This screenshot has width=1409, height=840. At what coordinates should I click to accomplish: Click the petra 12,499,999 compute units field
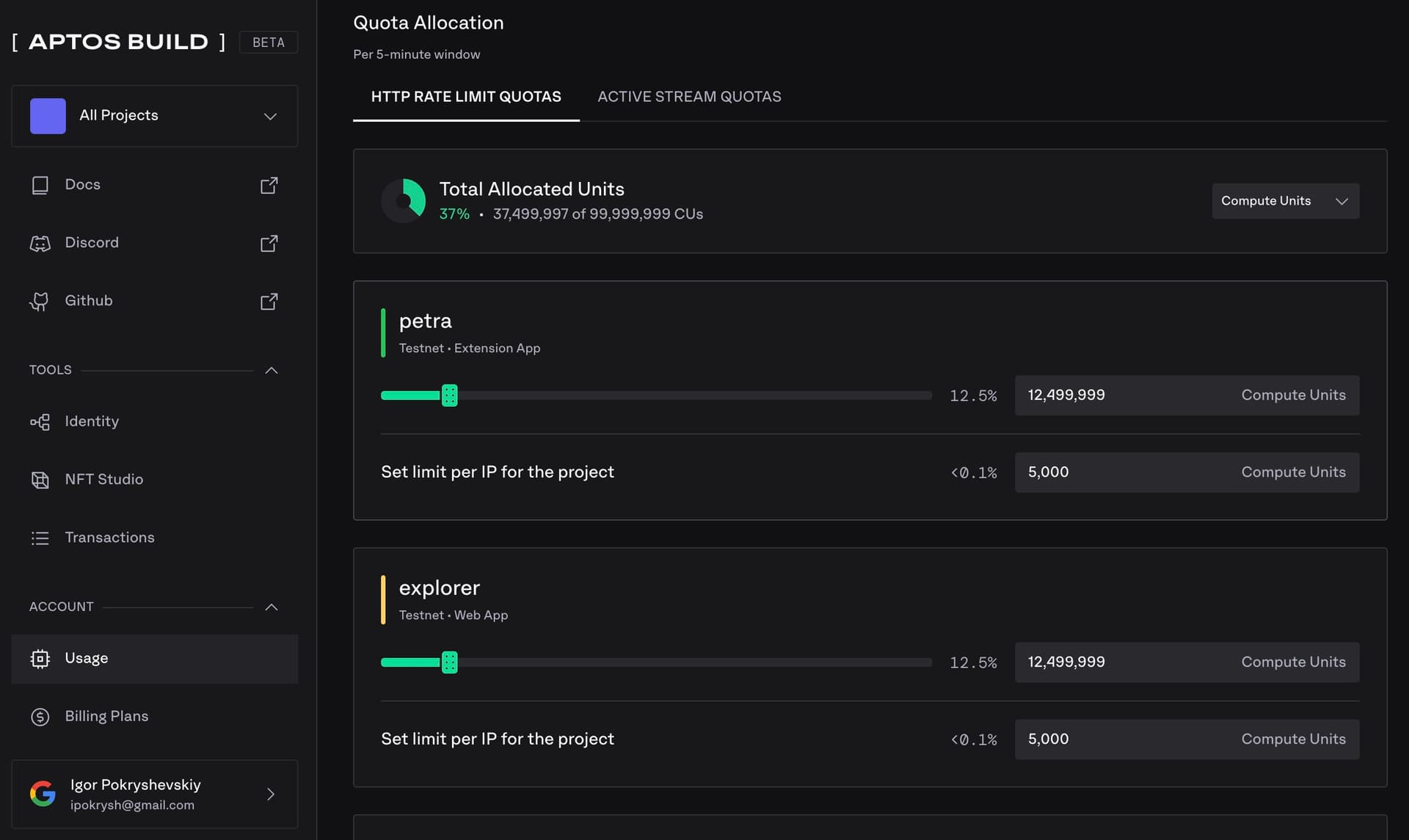(1187, 395)
